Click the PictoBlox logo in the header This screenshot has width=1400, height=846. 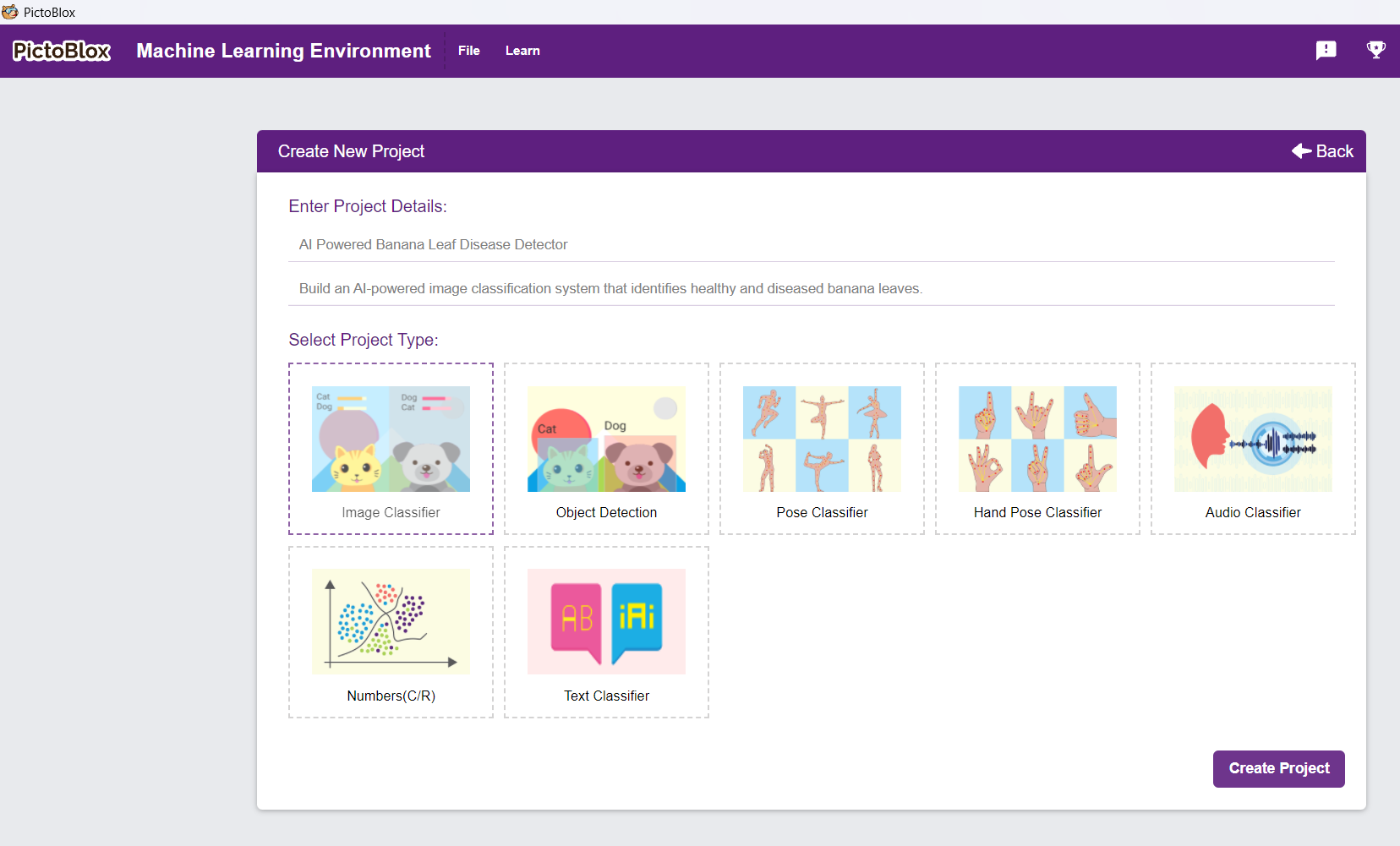tap(62, 51)
